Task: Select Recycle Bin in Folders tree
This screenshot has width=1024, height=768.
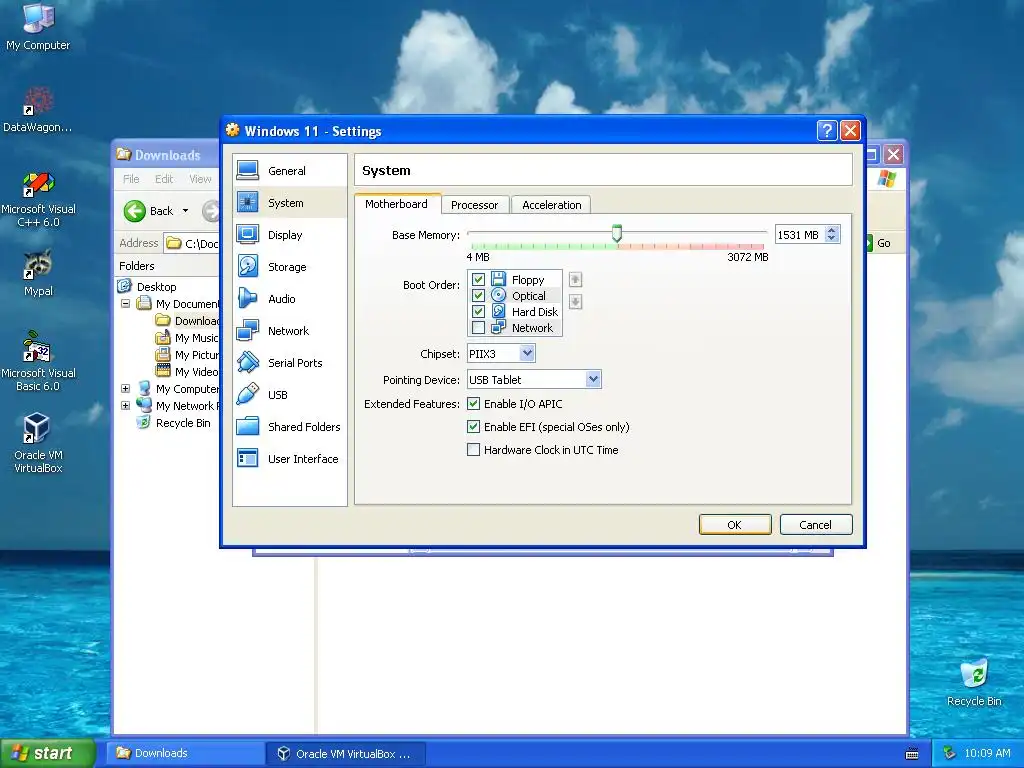Action: pyautogui.click(x=183, y=423)
